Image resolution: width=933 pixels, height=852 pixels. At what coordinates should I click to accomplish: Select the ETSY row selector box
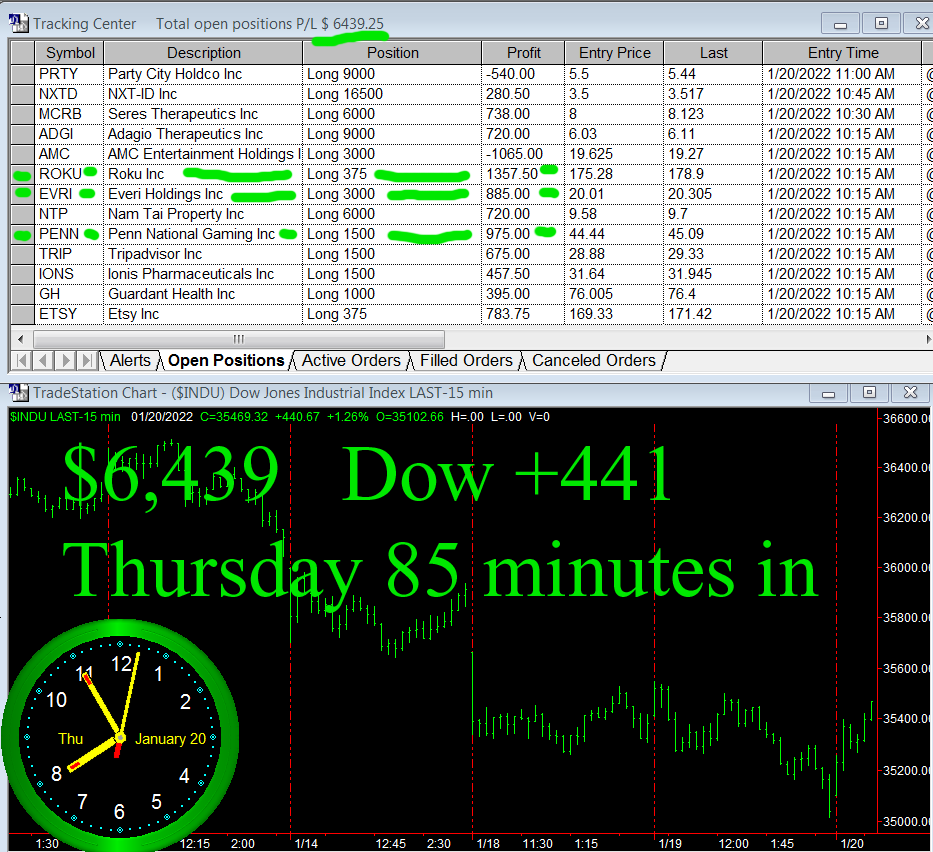tap(23, 314)
